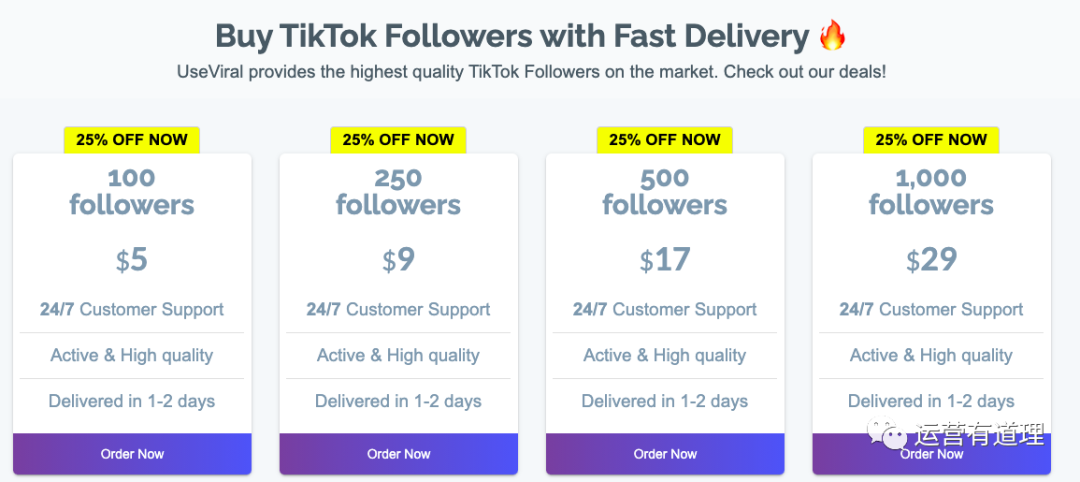
Task: Click 'Buy TikTok Followers with Fast Delivery' heading
Action: coord(512,37)
